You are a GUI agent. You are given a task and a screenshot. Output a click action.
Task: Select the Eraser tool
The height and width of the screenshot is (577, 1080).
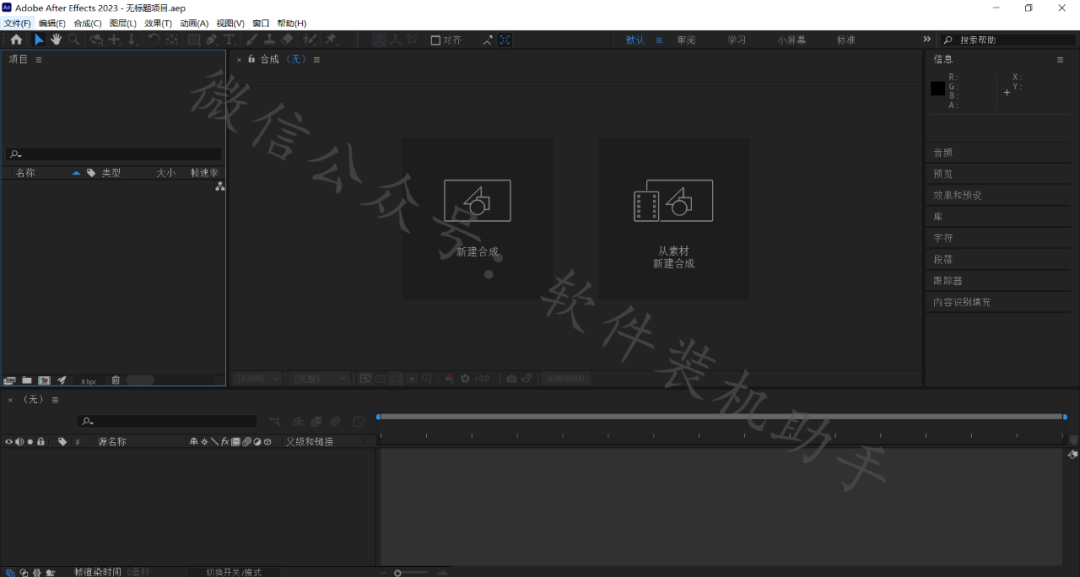pos(287,39)
